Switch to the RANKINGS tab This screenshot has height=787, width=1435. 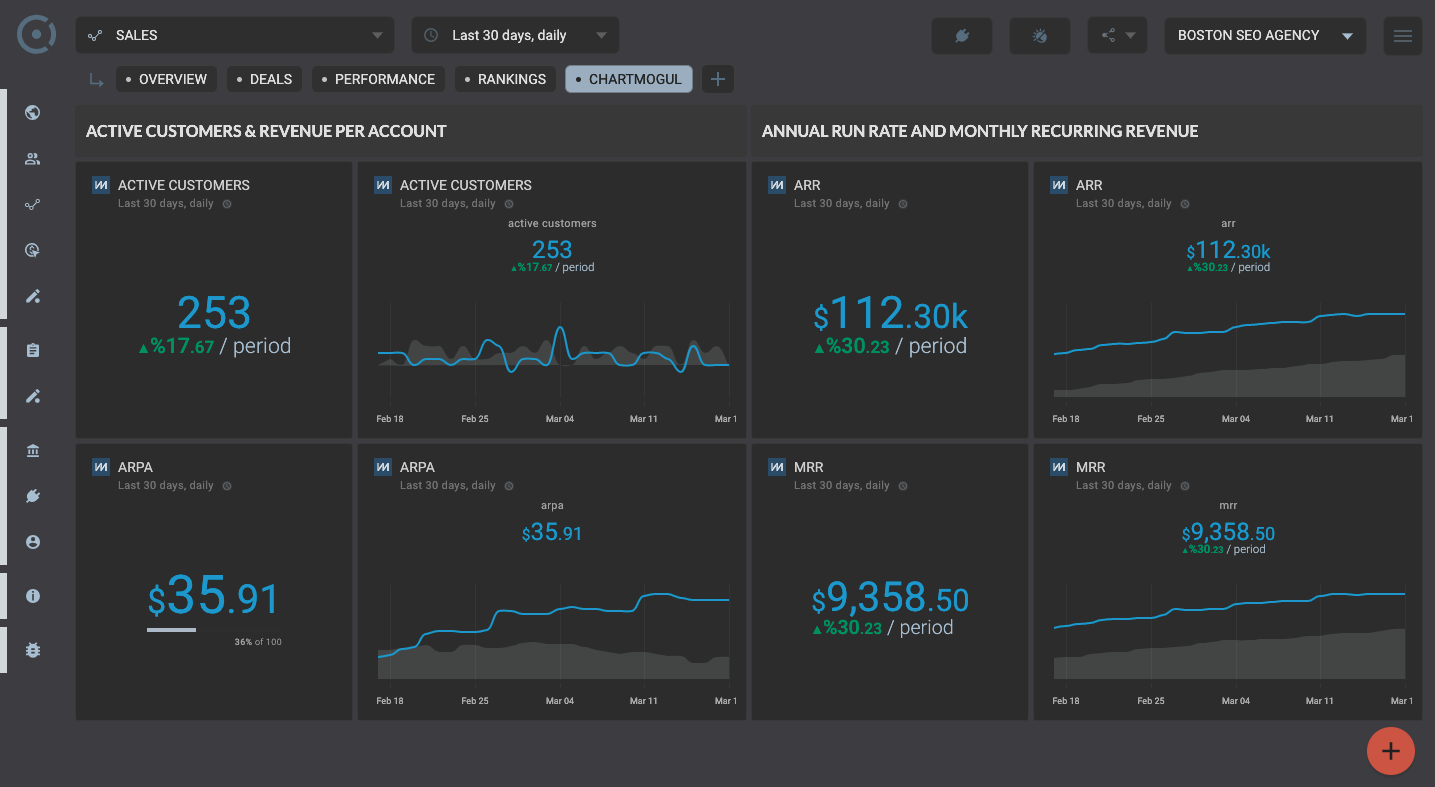tap(506, 79)
